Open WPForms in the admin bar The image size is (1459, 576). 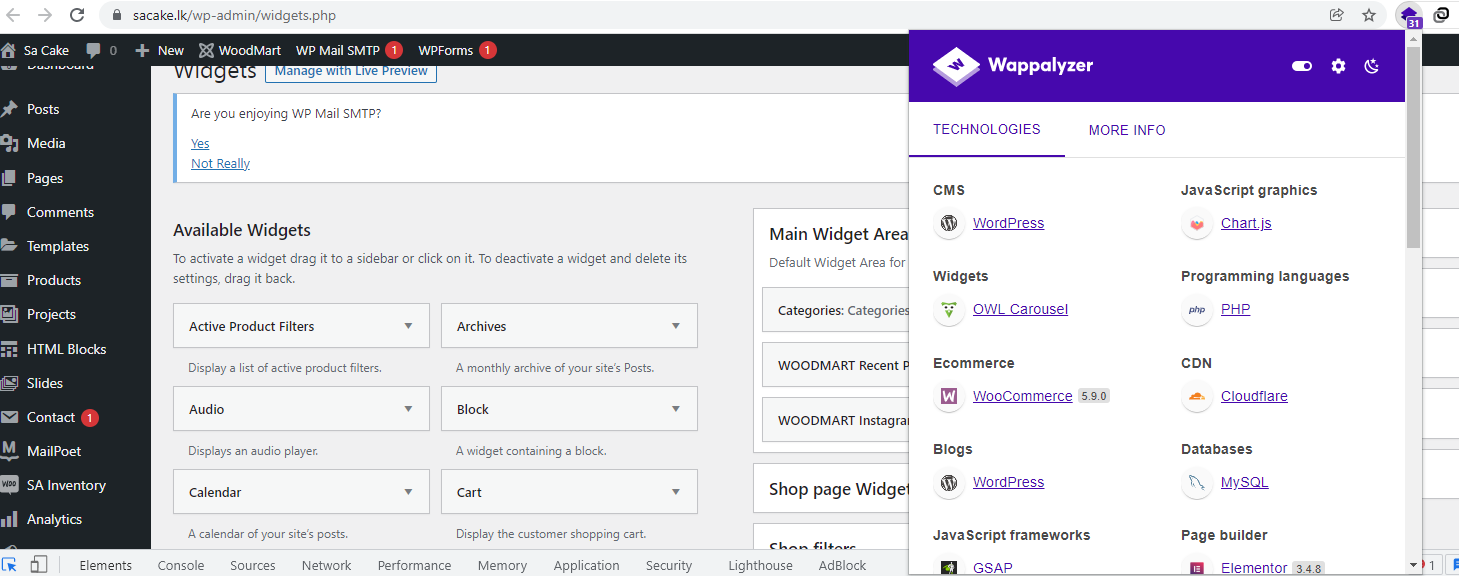click(x=456, y=50)
